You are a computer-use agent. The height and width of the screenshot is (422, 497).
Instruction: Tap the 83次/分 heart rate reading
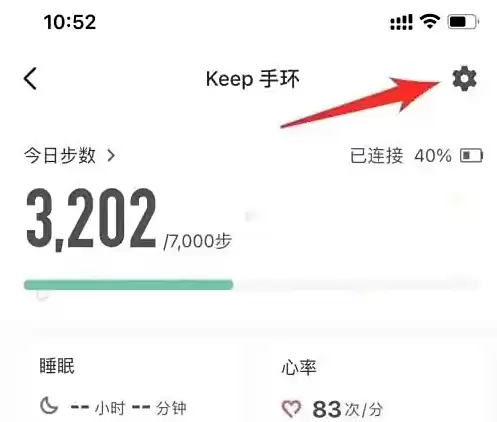(x=347, y=409)
